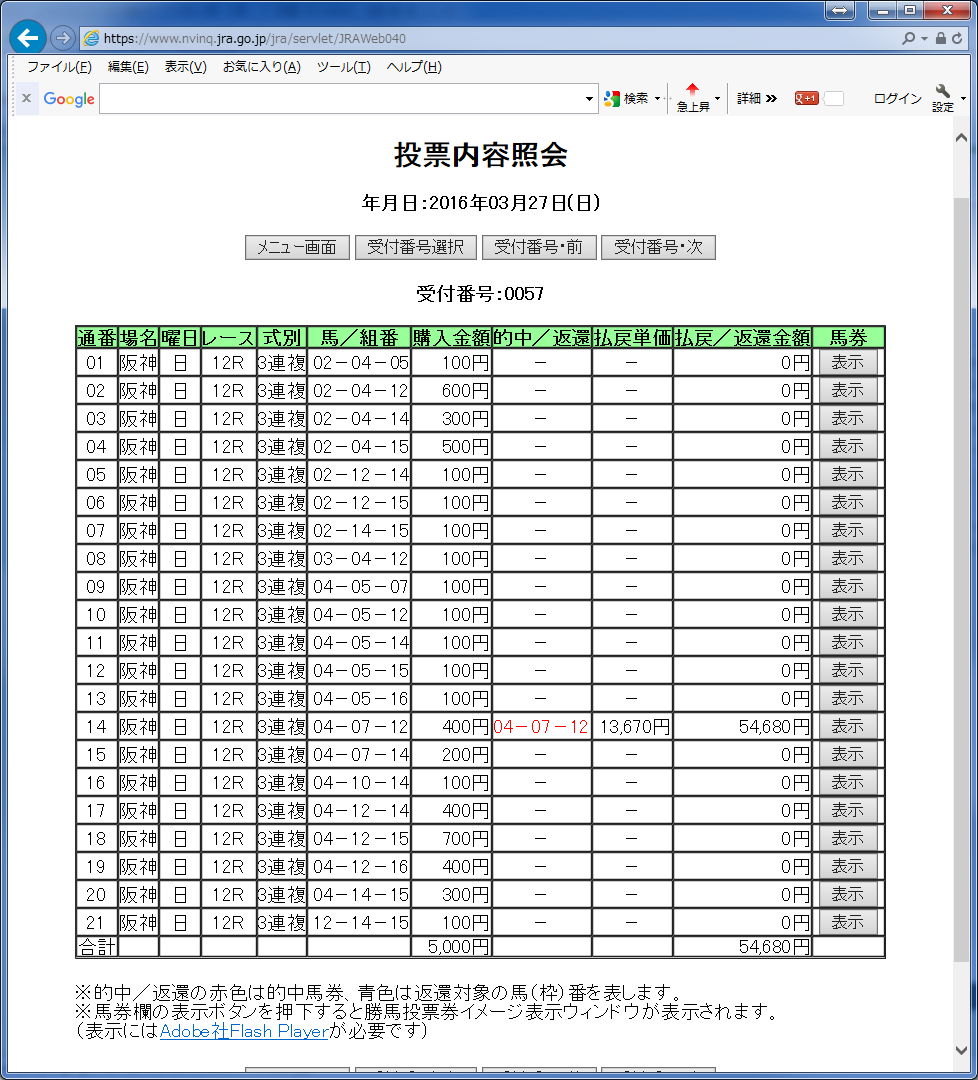Click combination 02－04－05 in row 01
The image size is (978, 1080).
[x=360, y=363]
